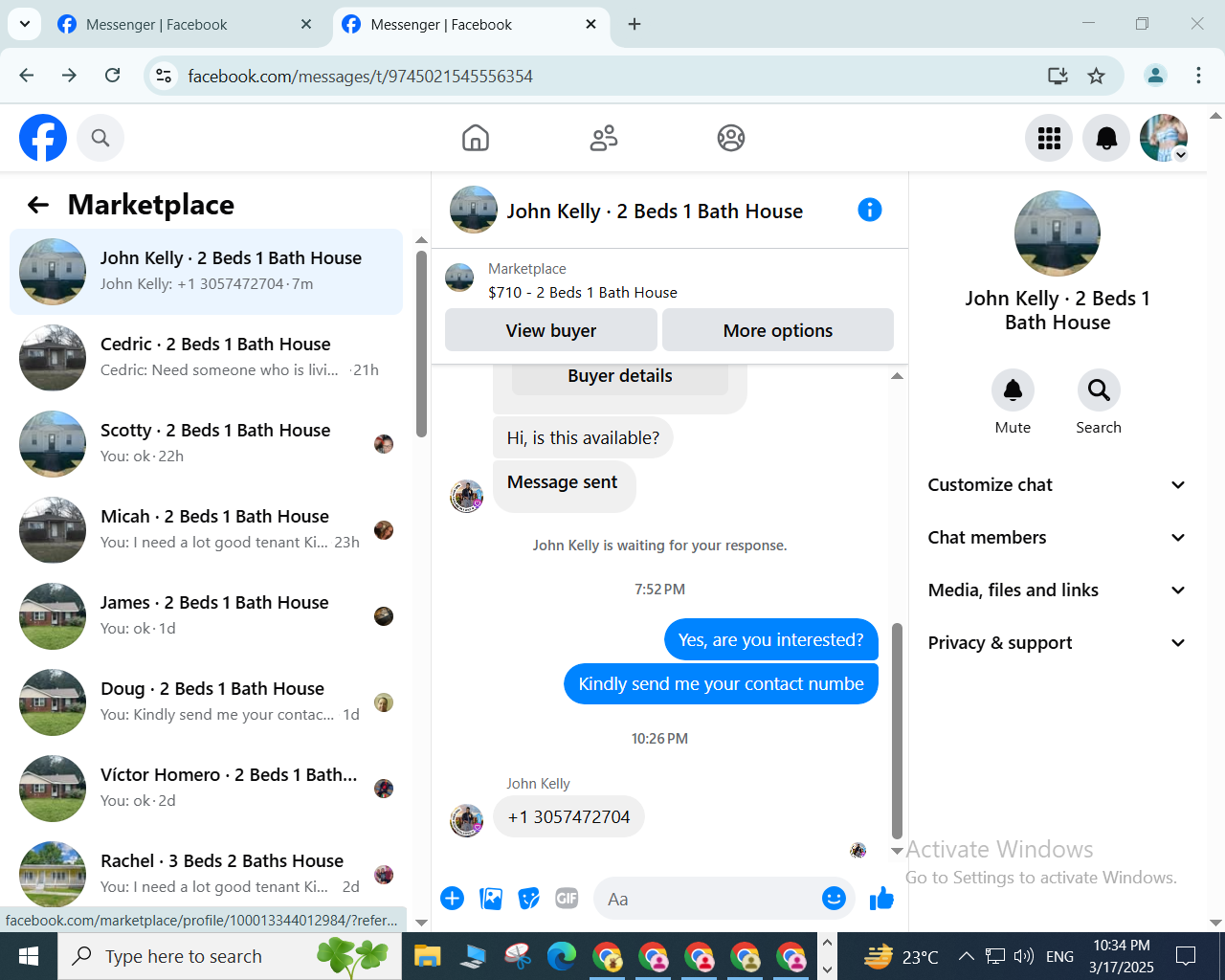
Task: Click the chat messages scrollbar thumb
Action: 897,730
